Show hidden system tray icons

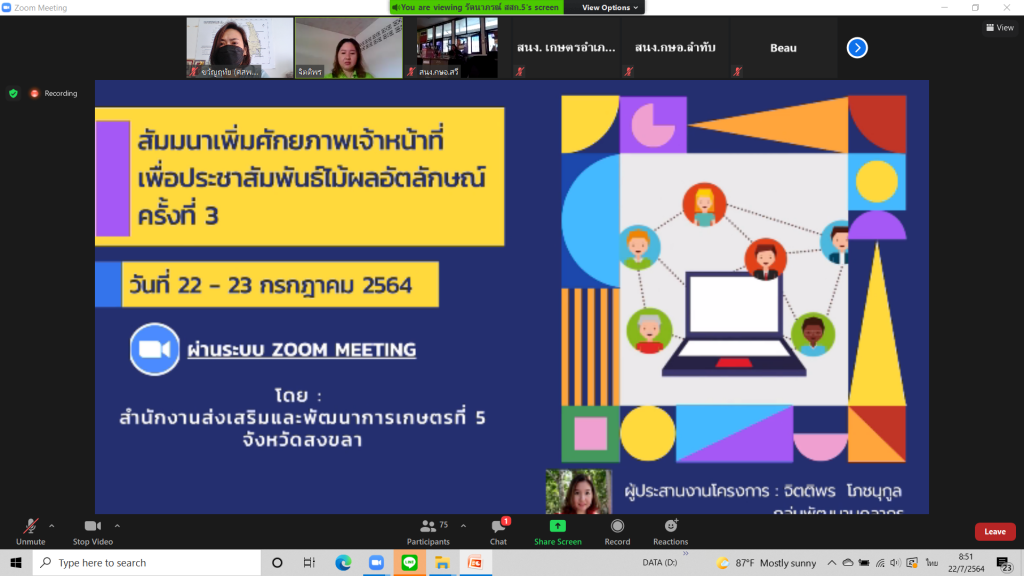831,562
